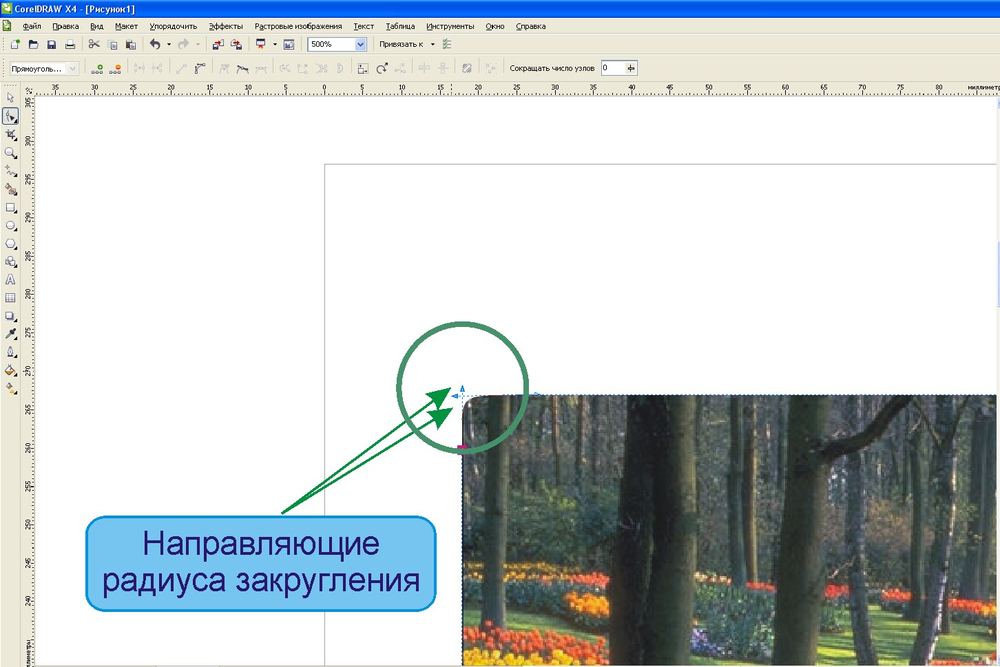Create a new document

tap(15, 44)
